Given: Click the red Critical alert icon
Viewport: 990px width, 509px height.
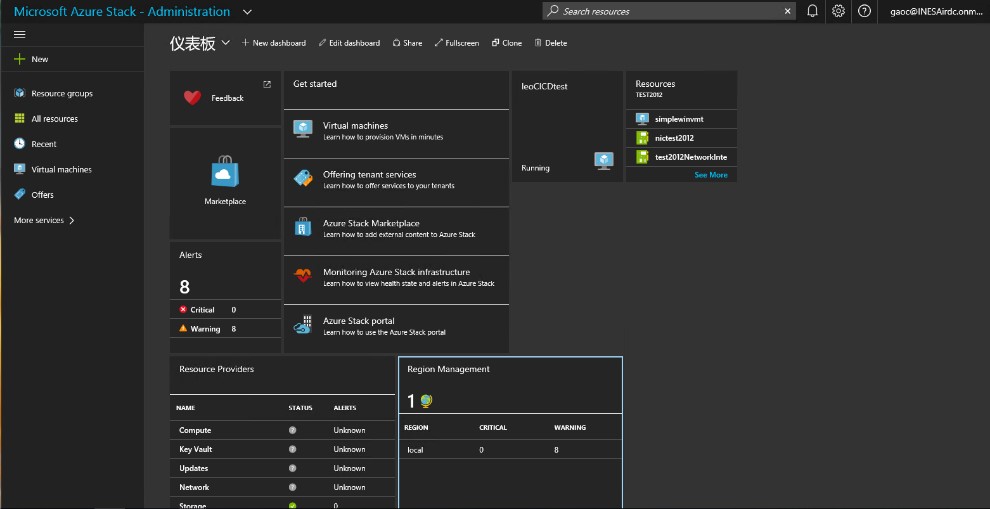Looking at the screenshot, I should pyautogui.click(x=183, y=309).
